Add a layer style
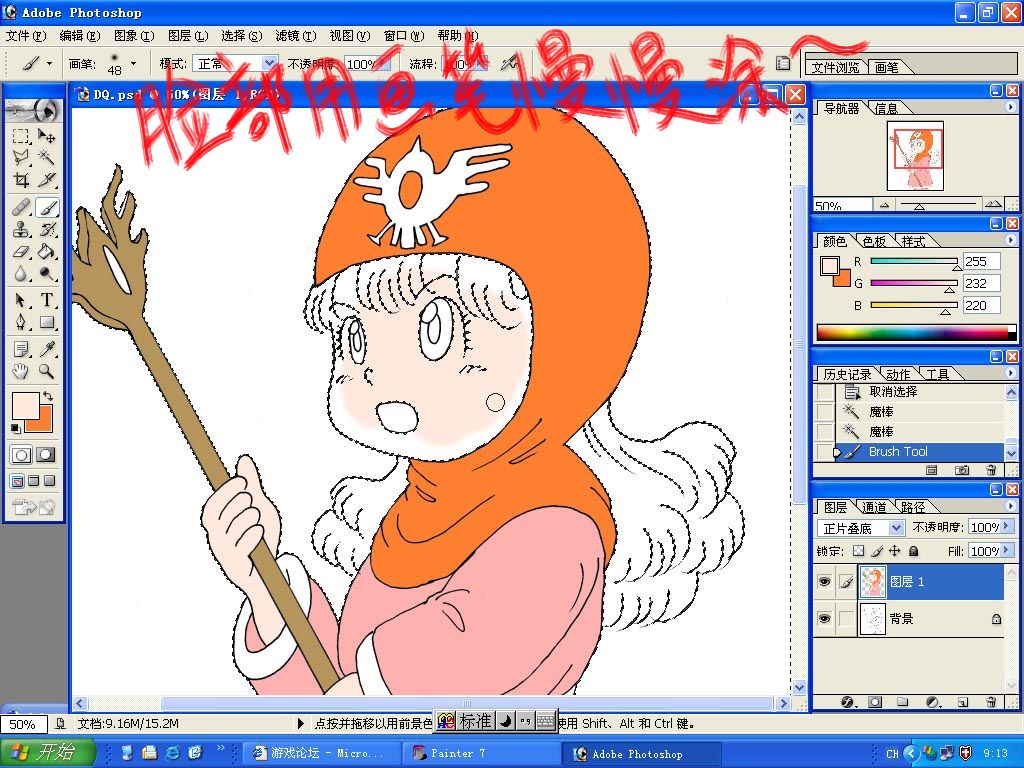1024x768 pixels. 847,702
